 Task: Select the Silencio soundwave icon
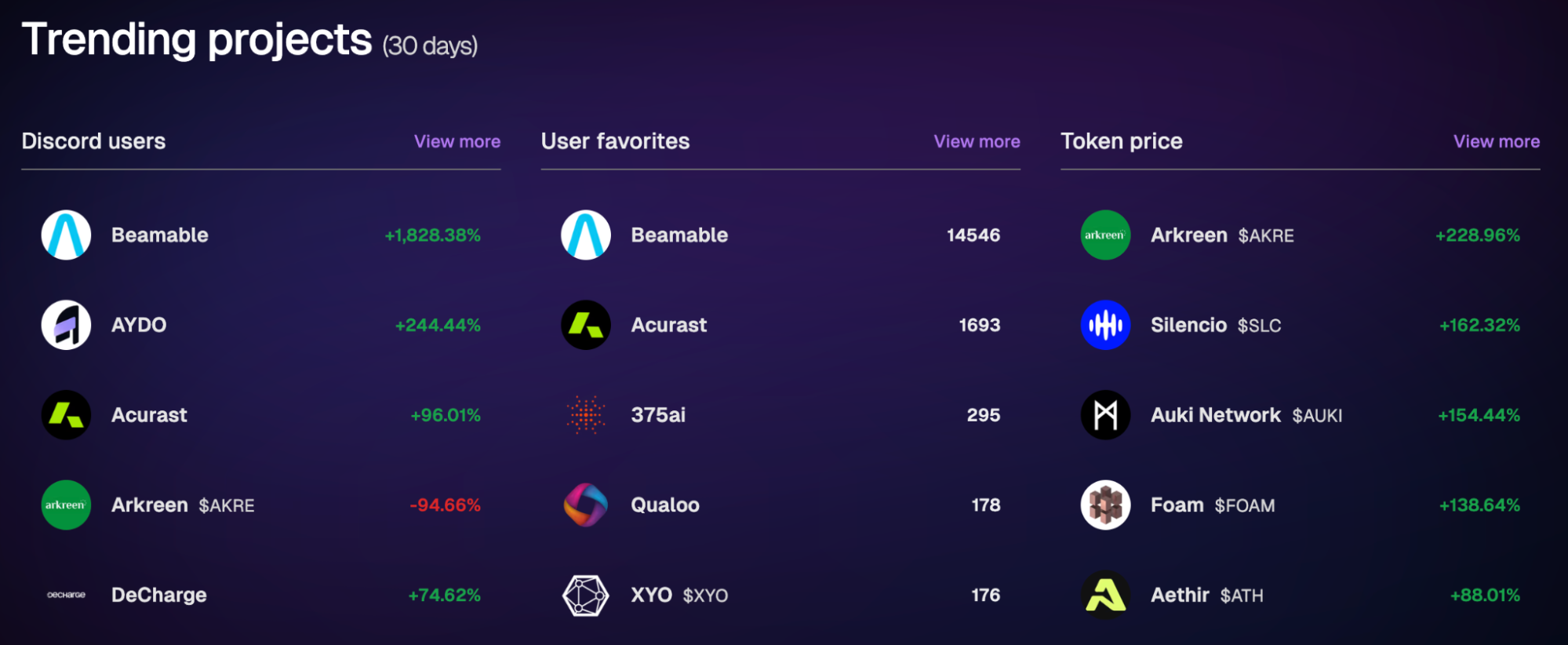pos(1105,325)
